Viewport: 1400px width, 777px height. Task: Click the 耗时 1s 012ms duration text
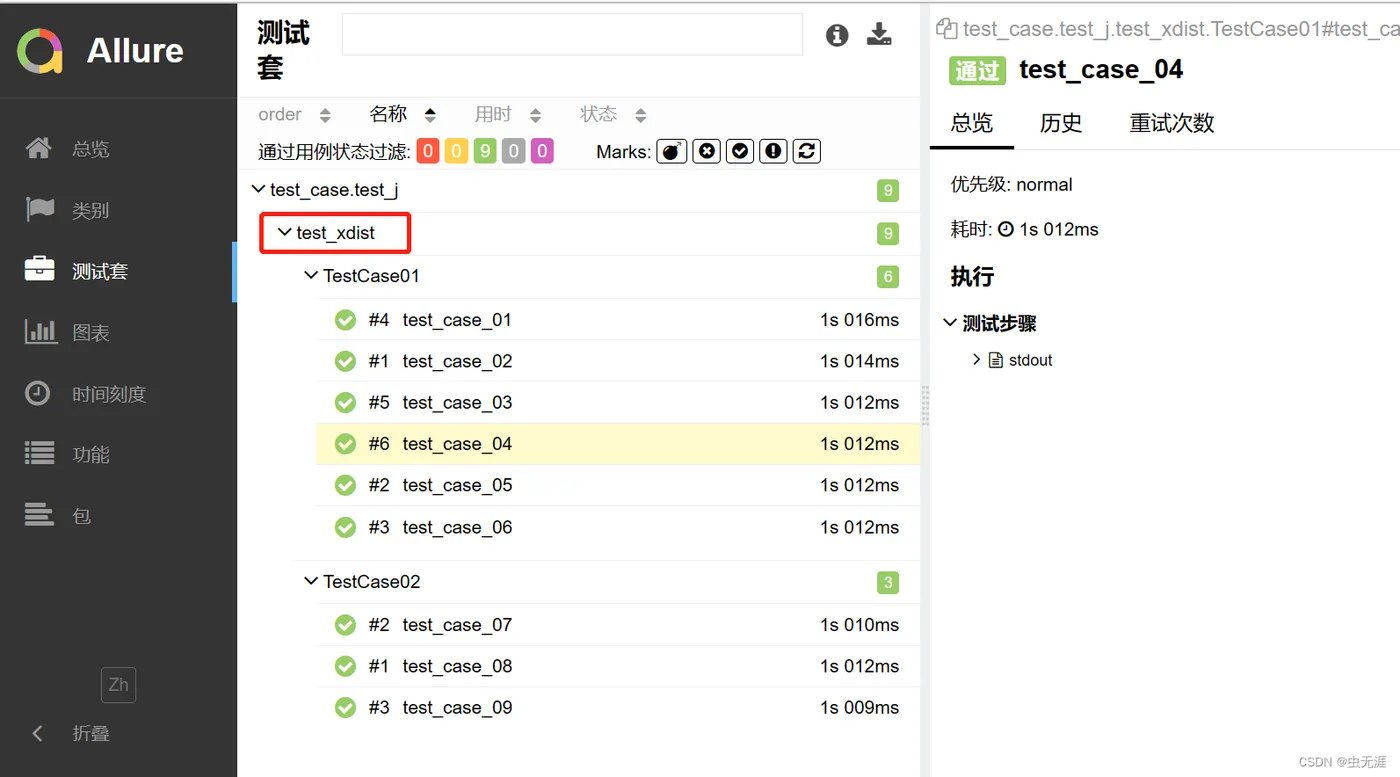[1024, 230]
